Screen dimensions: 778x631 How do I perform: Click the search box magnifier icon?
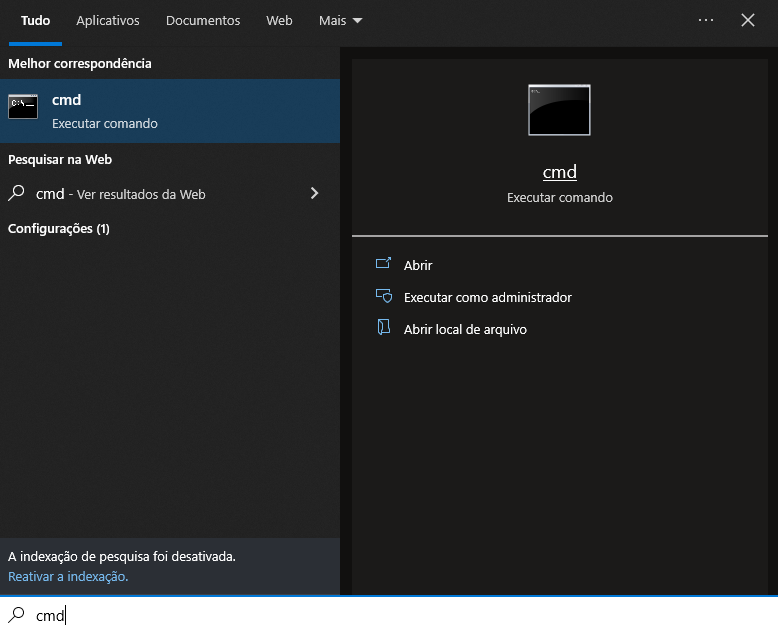pyautogui.click(x=16, y=615)
